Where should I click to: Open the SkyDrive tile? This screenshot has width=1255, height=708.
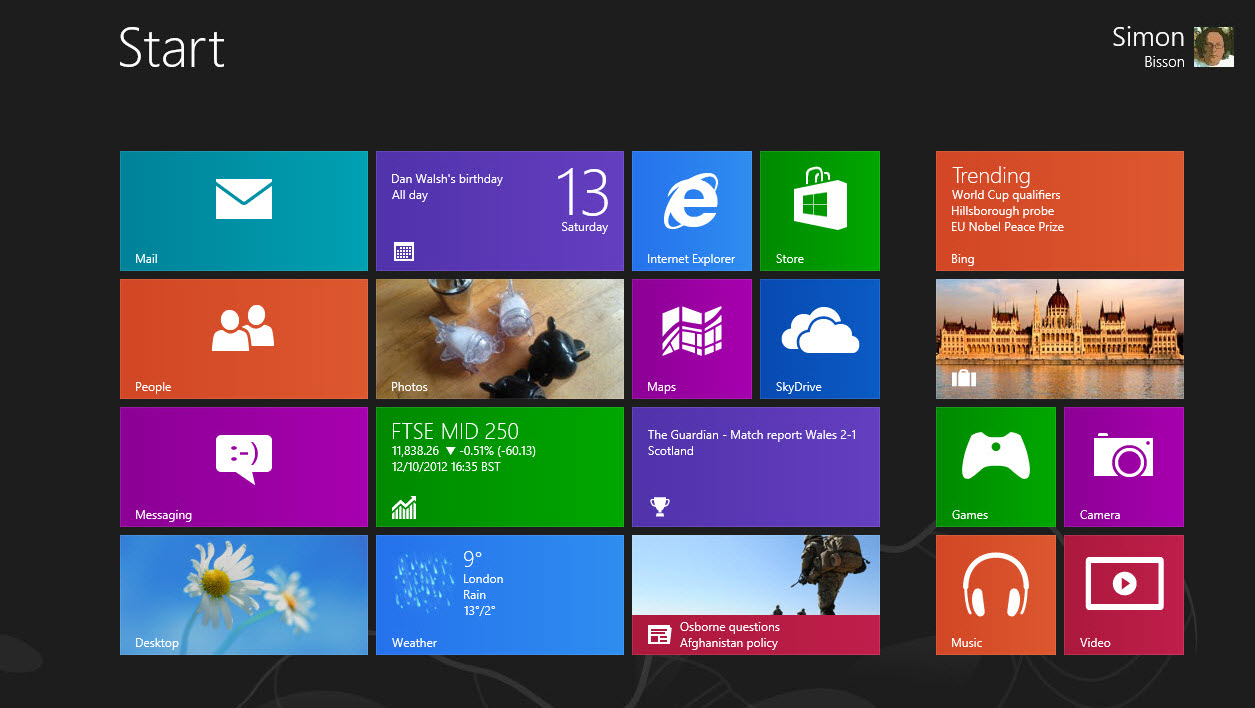click(820, 339)
